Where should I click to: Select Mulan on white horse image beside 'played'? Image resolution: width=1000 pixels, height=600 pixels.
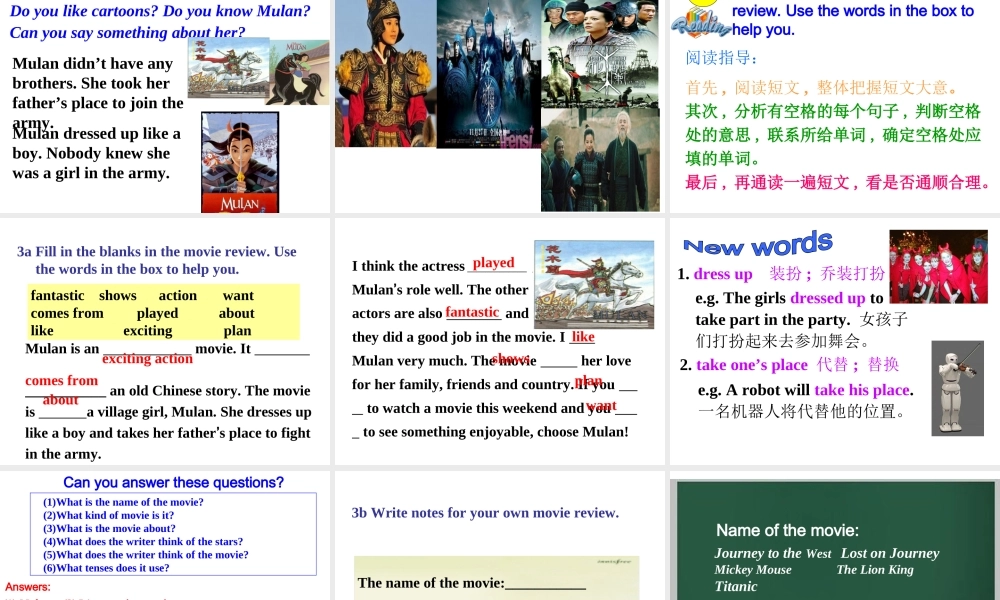594,284
